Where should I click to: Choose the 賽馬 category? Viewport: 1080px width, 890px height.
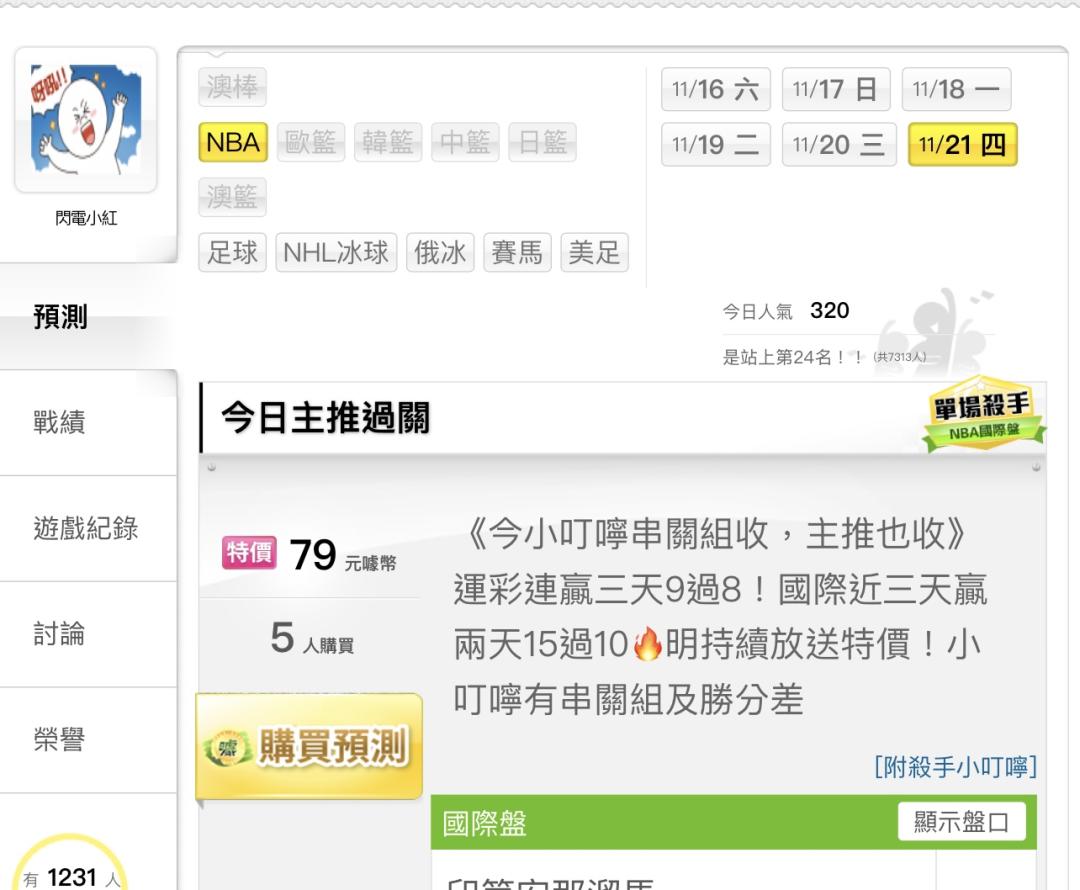coord(517,253)
